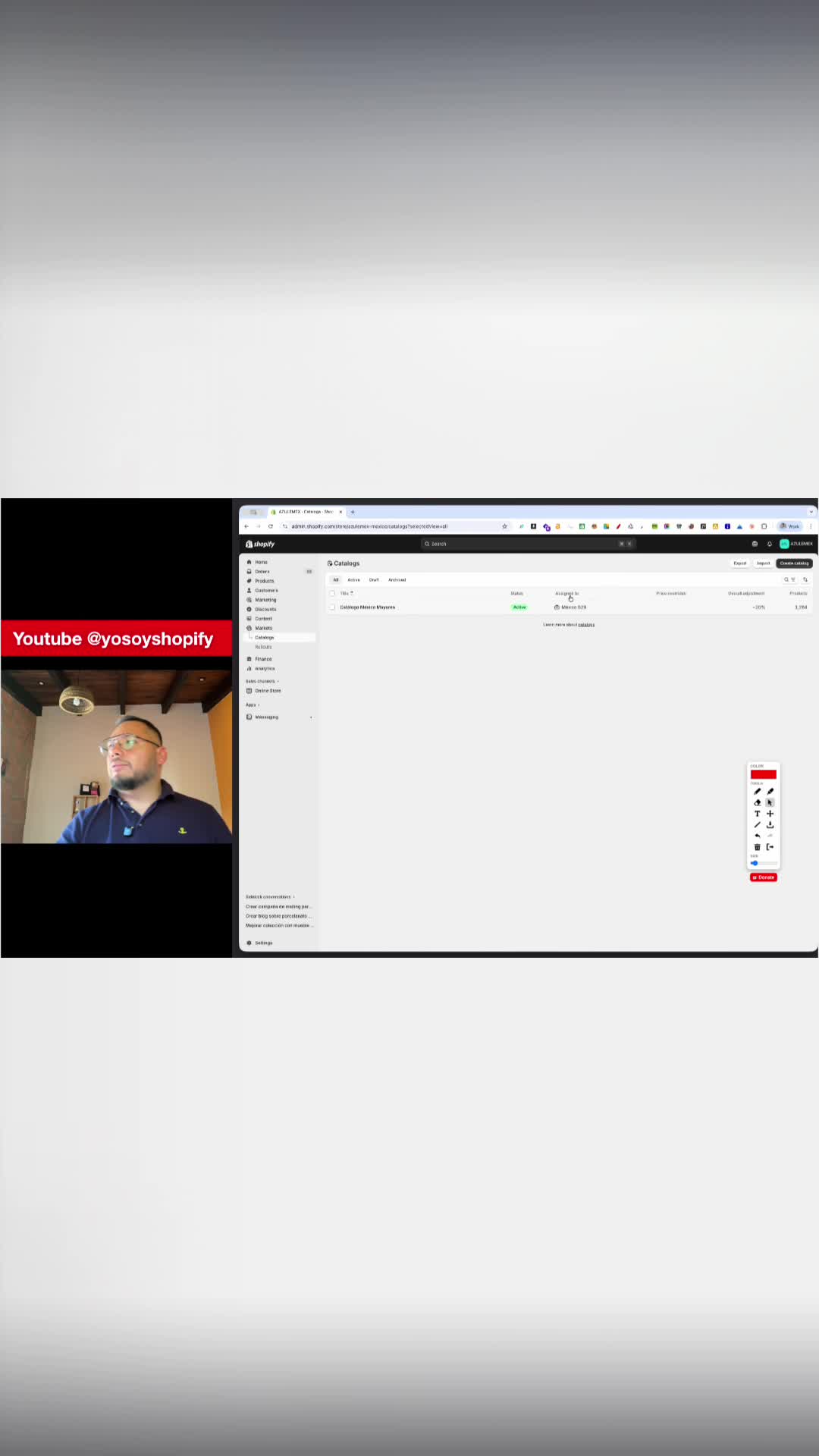Screen dimensions: 819x1456
Task: Open the red annotation color swatch
Action: [x=763, y=774]
